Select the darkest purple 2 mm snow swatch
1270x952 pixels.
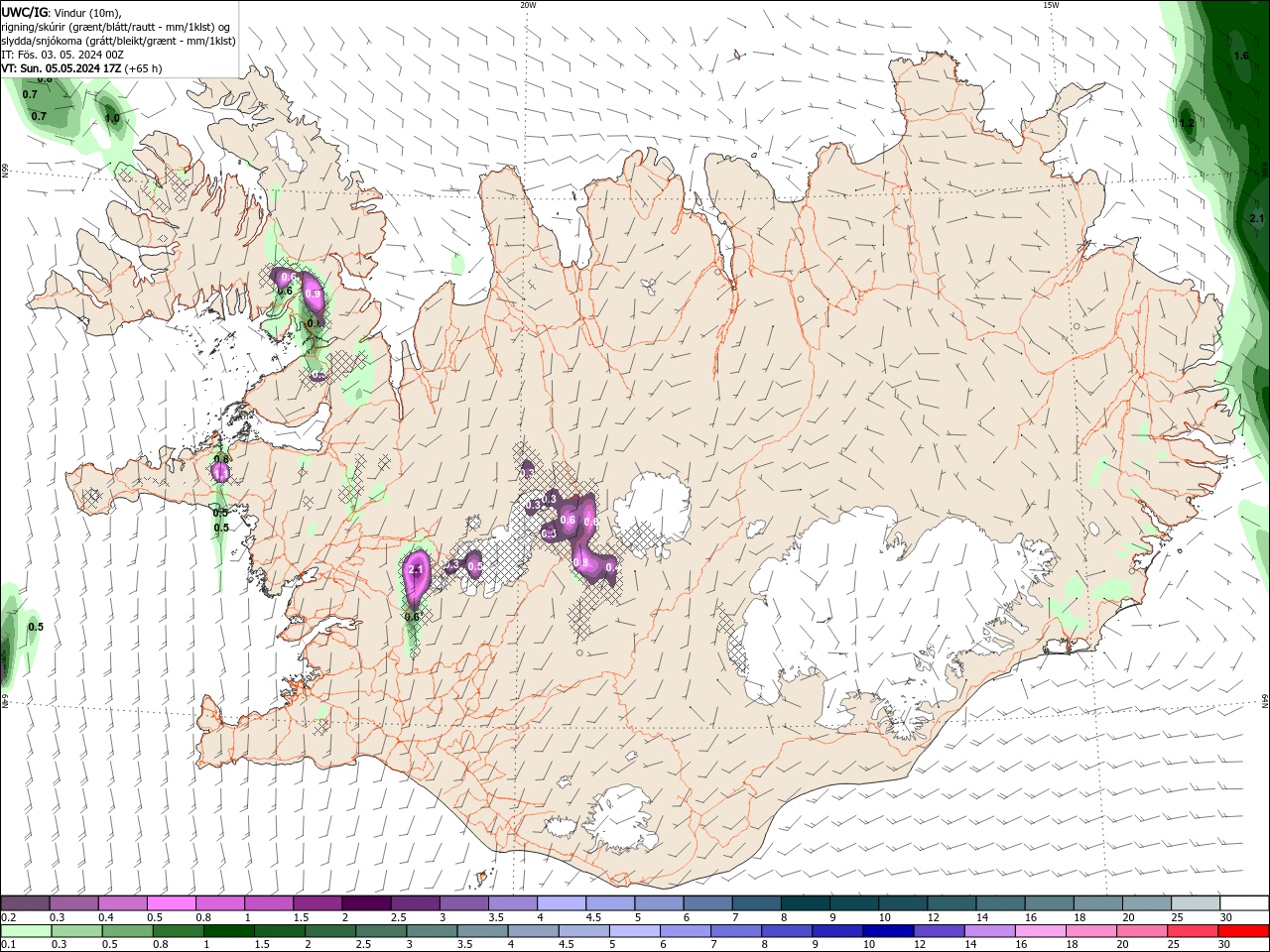point(366,903)
